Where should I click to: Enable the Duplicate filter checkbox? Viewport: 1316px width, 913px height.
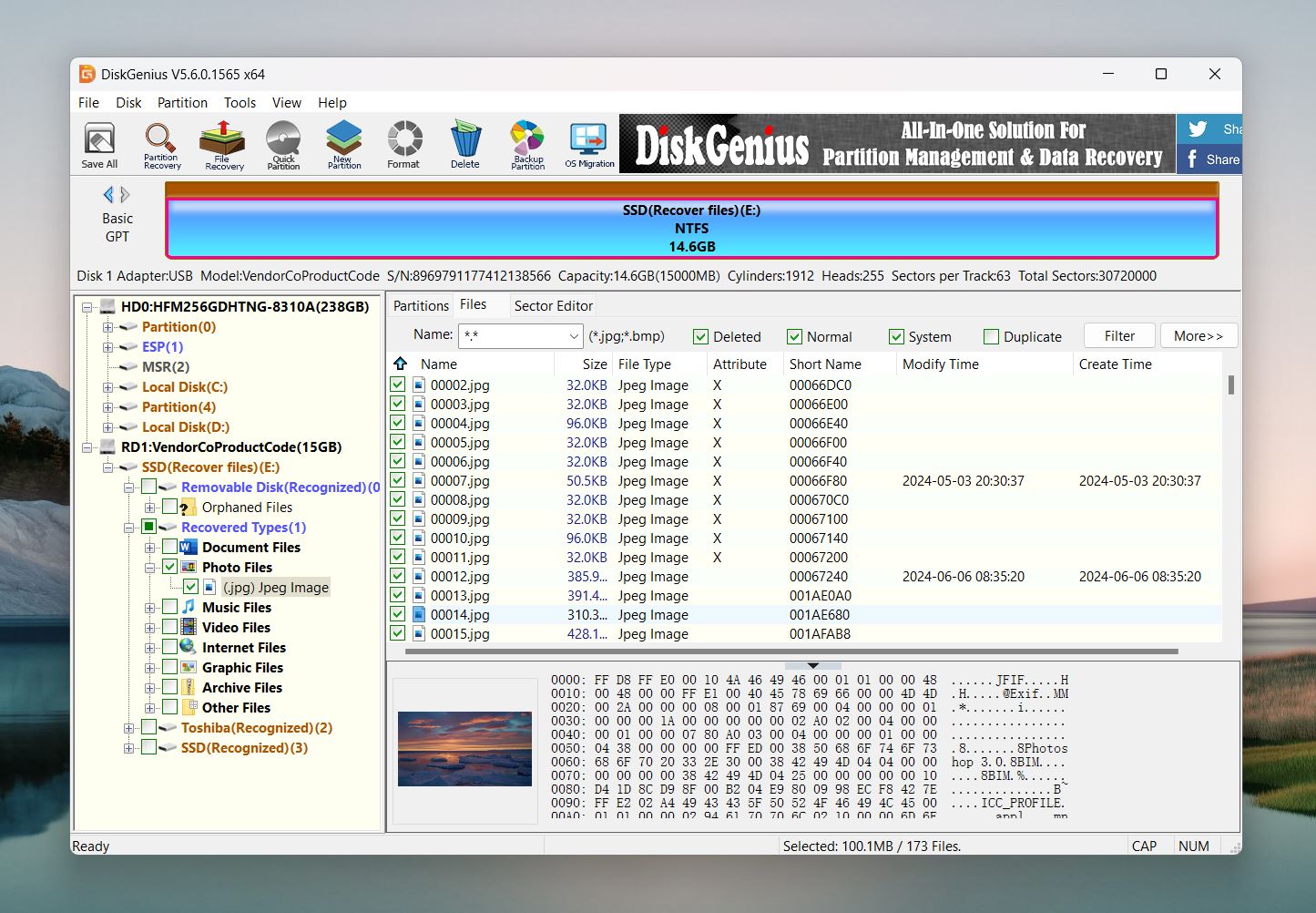click(991, 336)
